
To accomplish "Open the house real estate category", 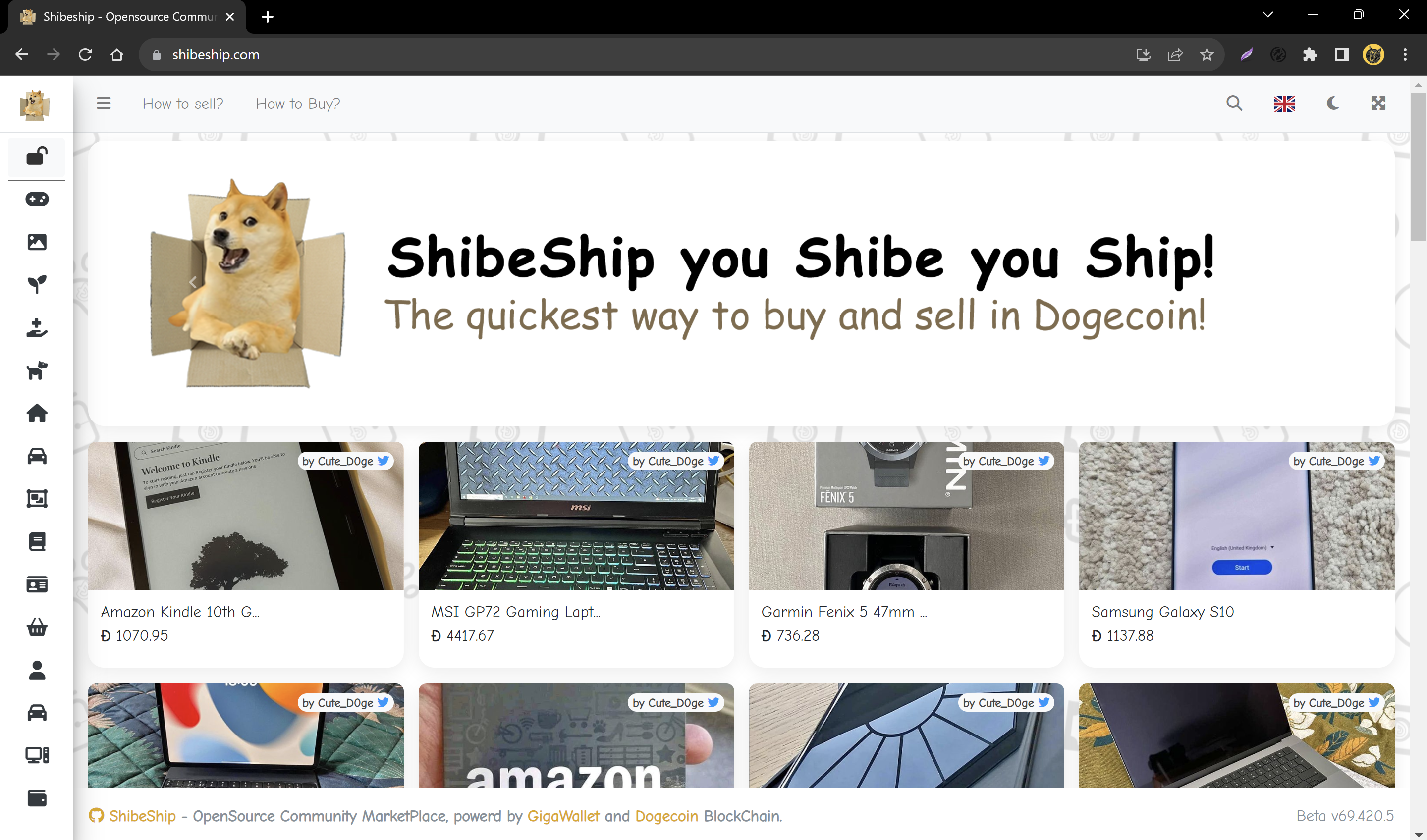I will tap(37, 413).
